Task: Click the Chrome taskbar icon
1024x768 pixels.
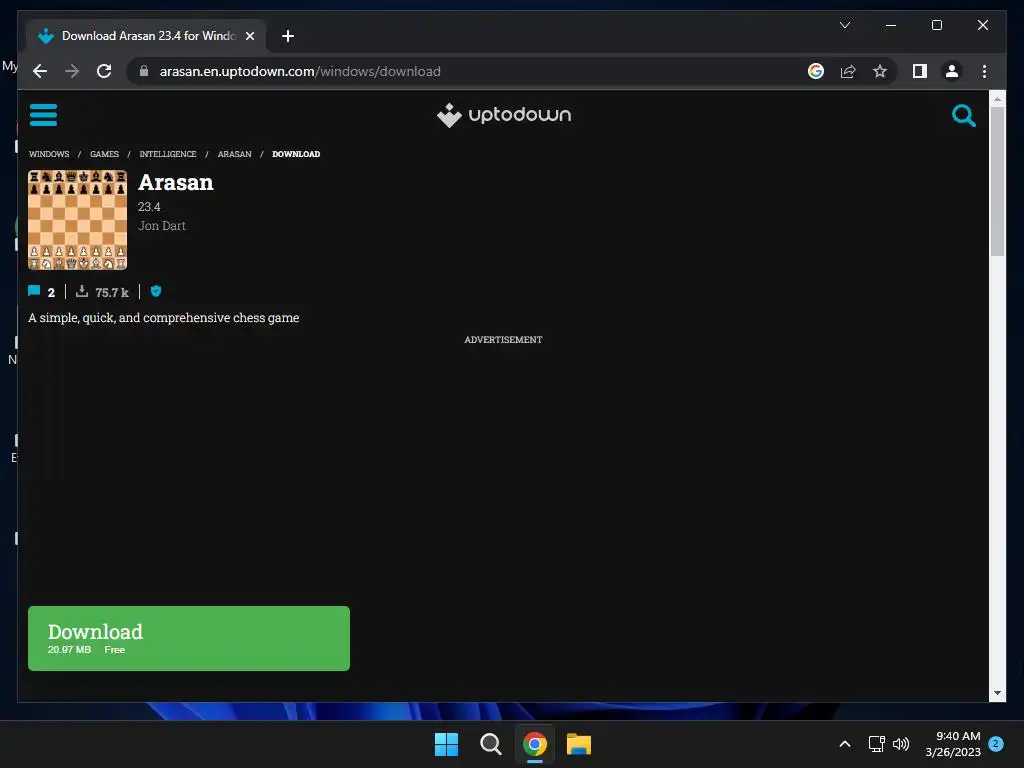Action: pyautogui.click(x=535, y=744)
